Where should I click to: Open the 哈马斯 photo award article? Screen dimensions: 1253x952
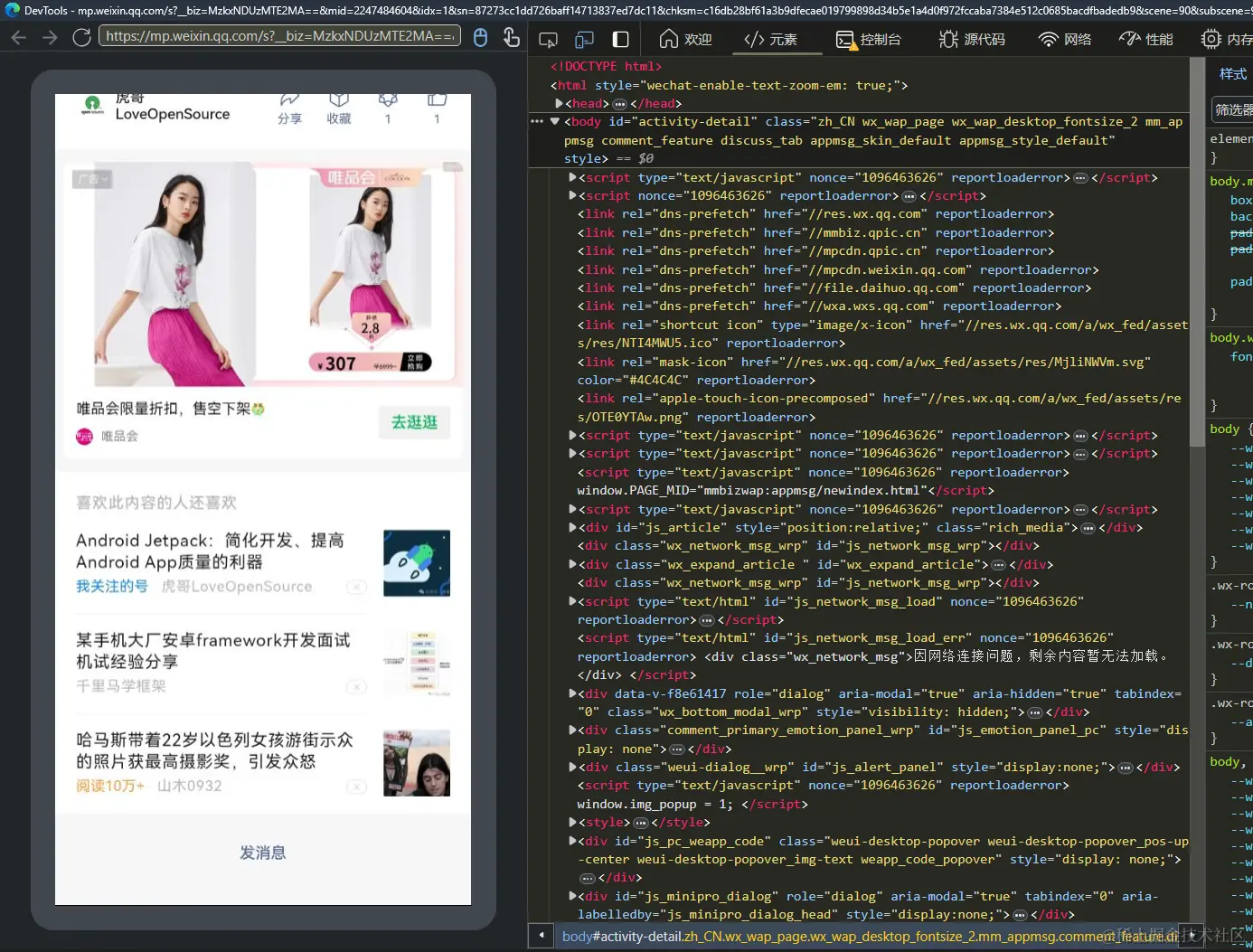click(x=214, y=750)
